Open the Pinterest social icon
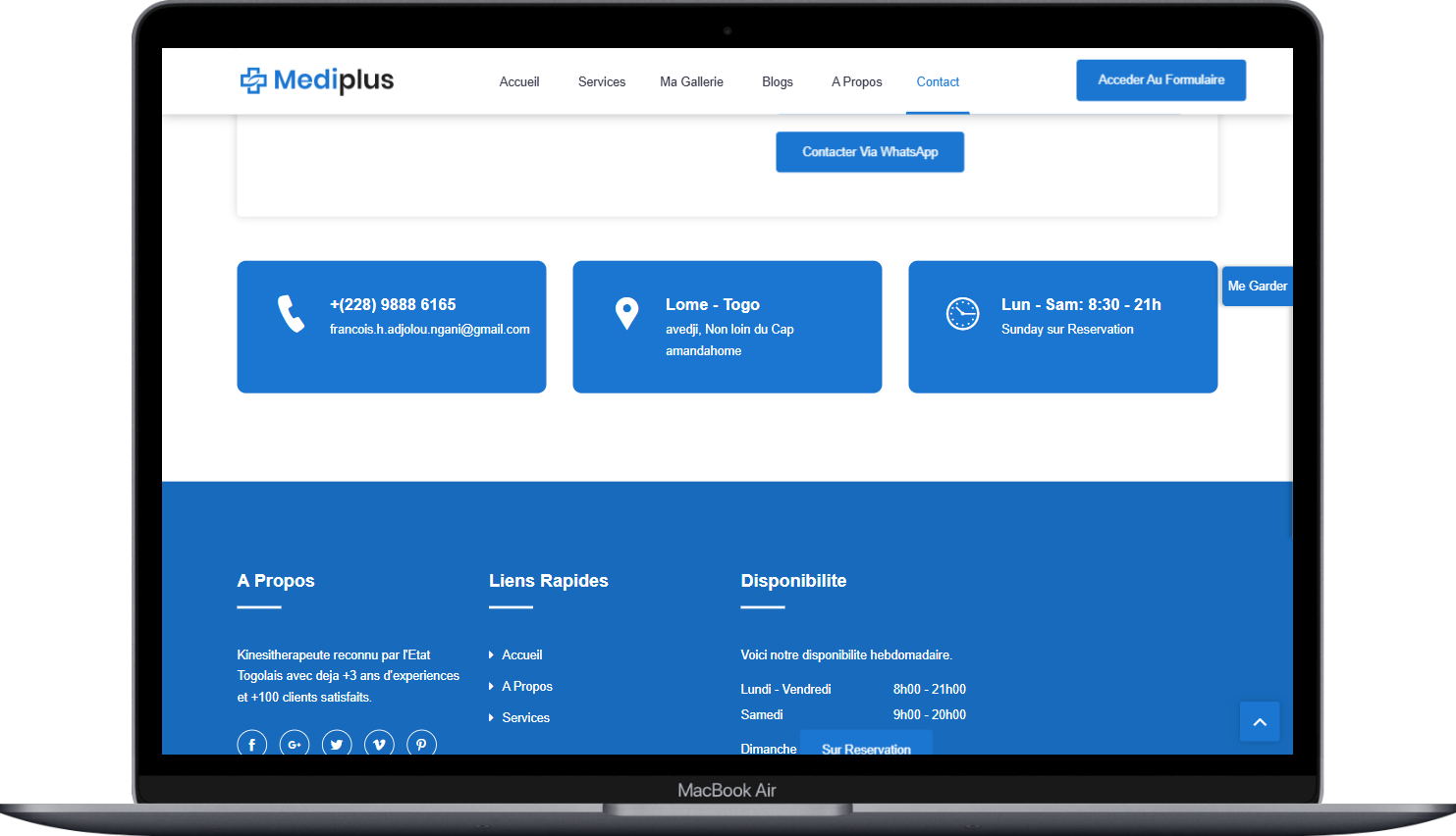Viewport: 1456px width, 836px height. point(421,744)
